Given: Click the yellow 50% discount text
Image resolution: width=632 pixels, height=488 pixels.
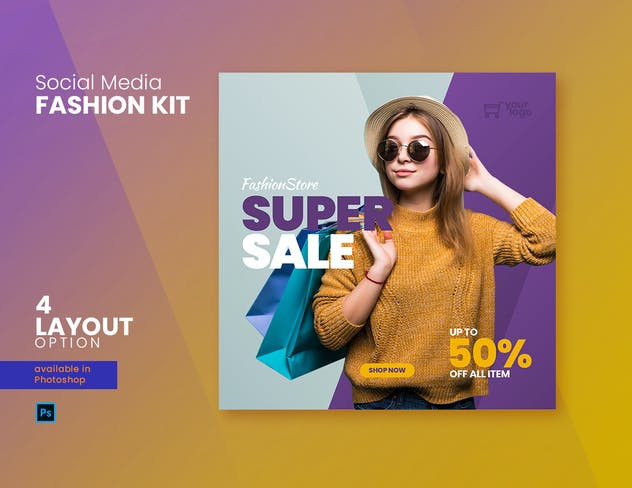Looking at the screenshot, I should click(490, 353).
